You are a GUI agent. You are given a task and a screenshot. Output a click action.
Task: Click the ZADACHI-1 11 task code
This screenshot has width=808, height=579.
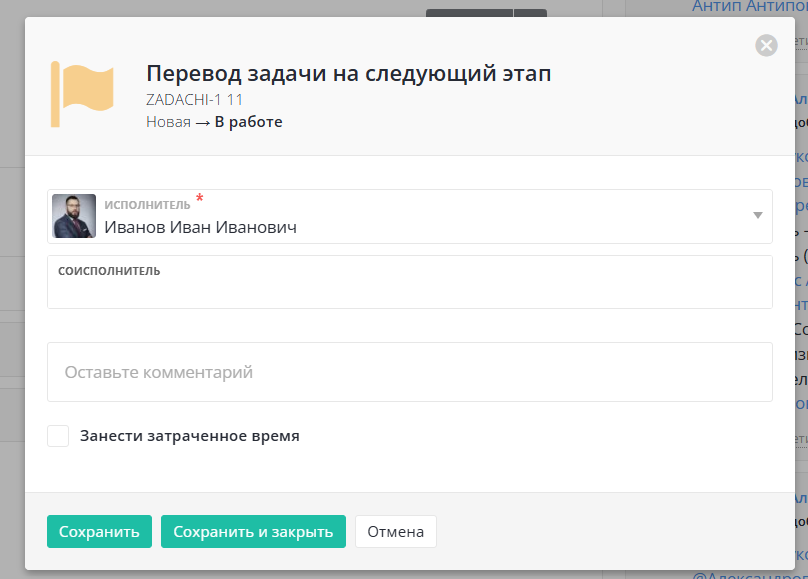coord(194,100)
